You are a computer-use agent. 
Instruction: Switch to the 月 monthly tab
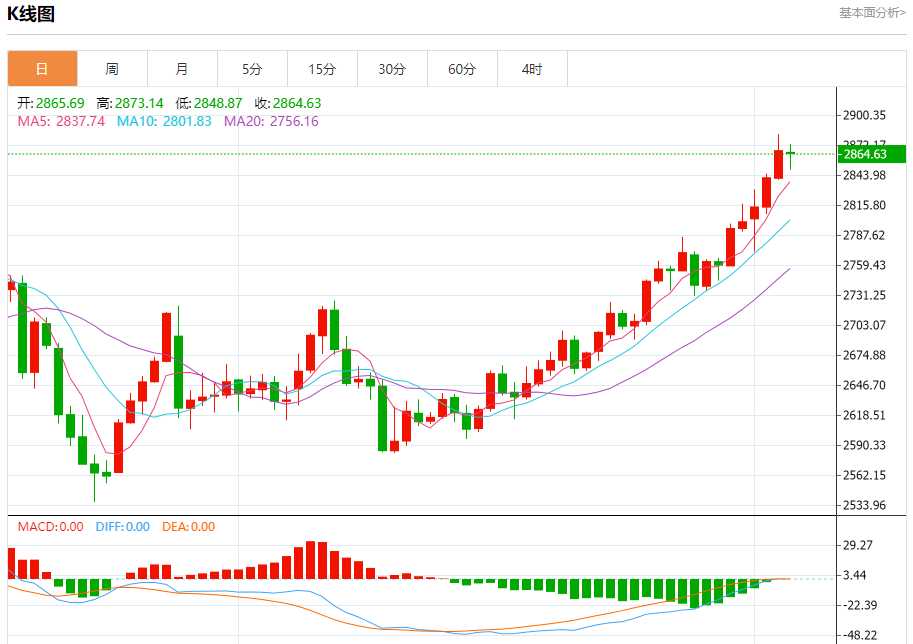point(182,69)
